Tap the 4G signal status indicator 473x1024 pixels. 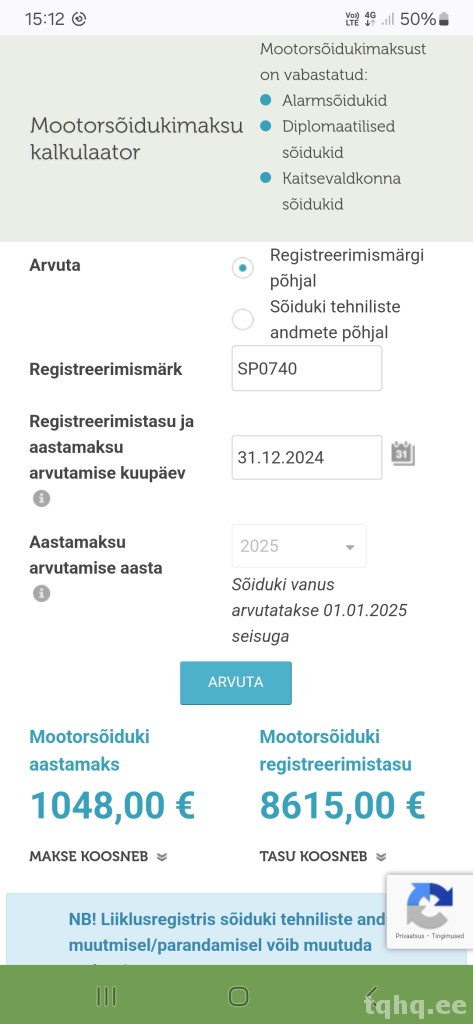[x=370, y=19]
